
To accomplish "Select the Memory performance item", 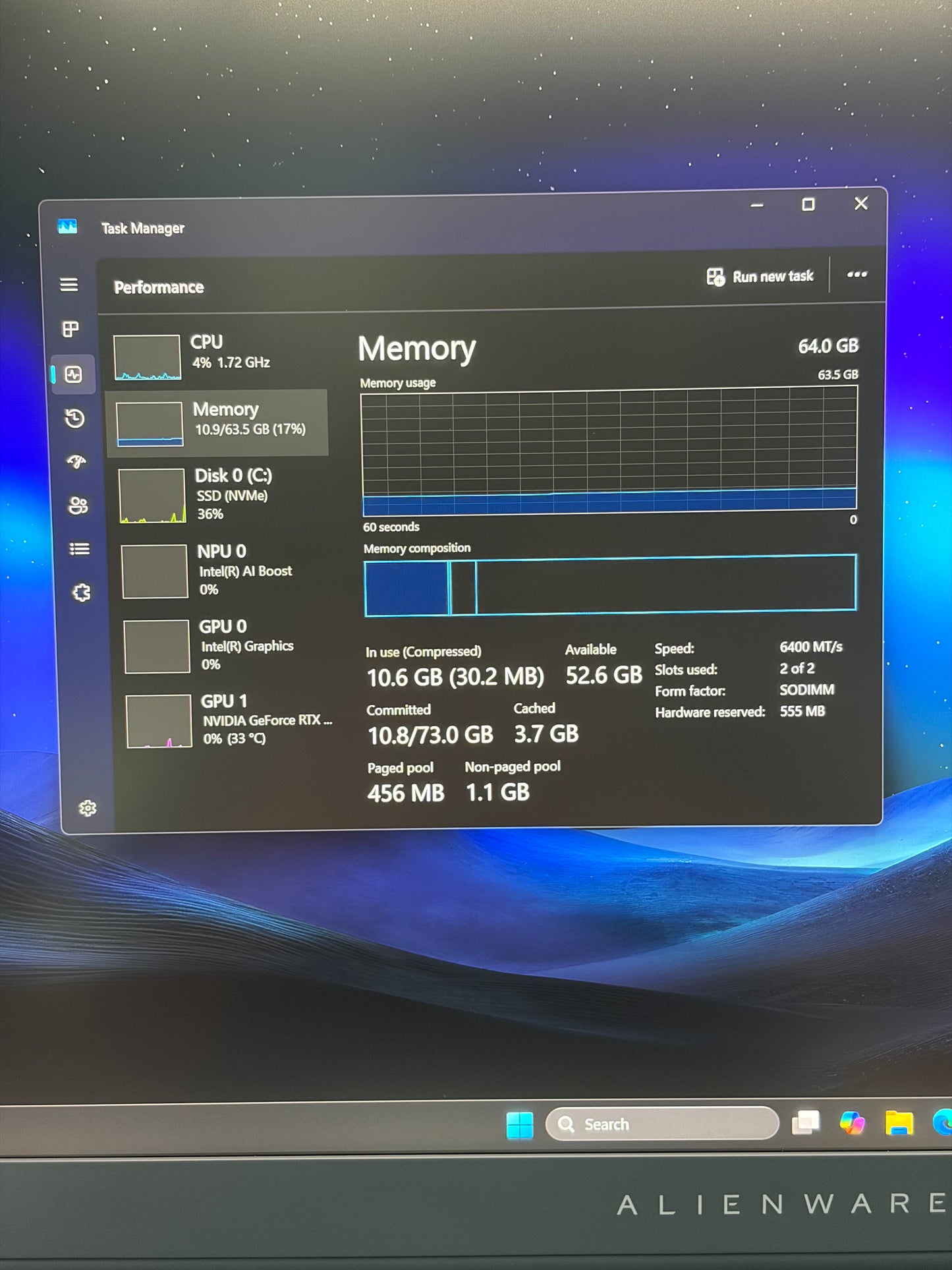I will pos(217,422).
